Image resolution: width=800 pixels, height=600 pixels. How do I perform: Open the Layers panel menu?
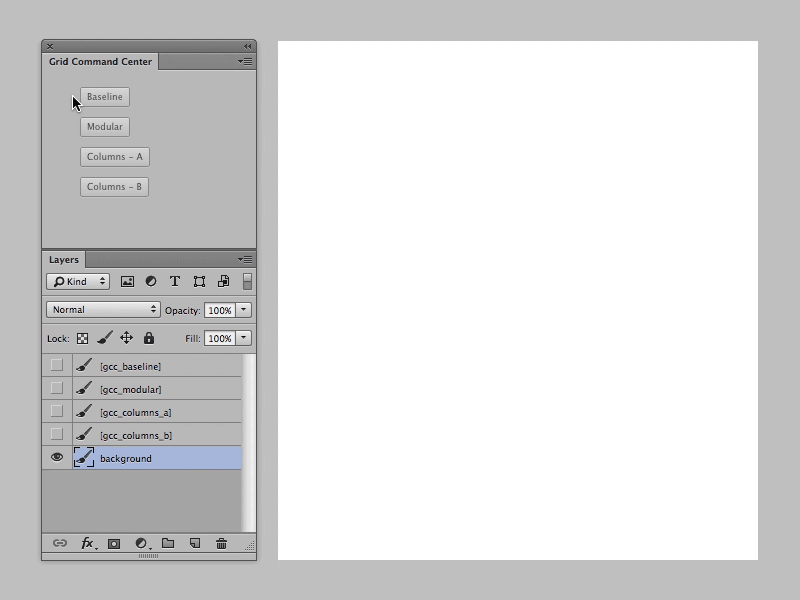pyautogui.click(x=245, y=259)
